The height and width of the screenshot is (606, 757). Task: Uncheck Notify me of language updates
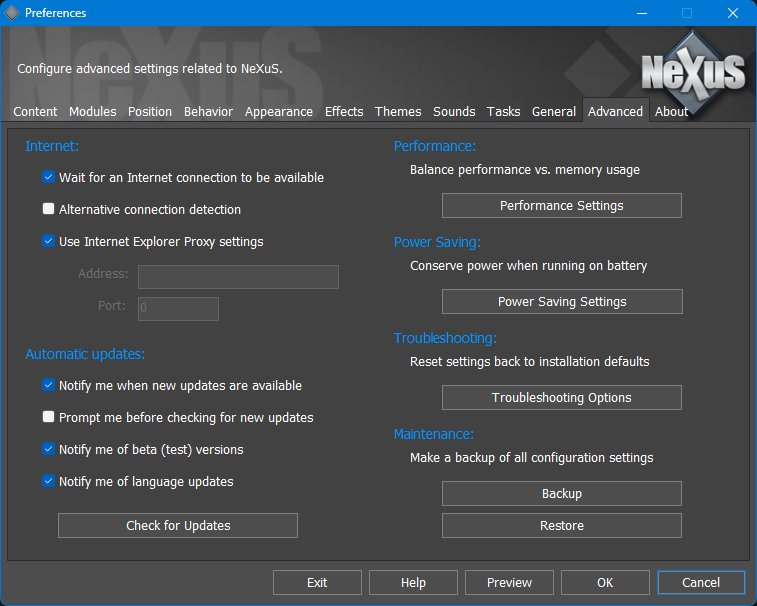(x=48, y=481)
